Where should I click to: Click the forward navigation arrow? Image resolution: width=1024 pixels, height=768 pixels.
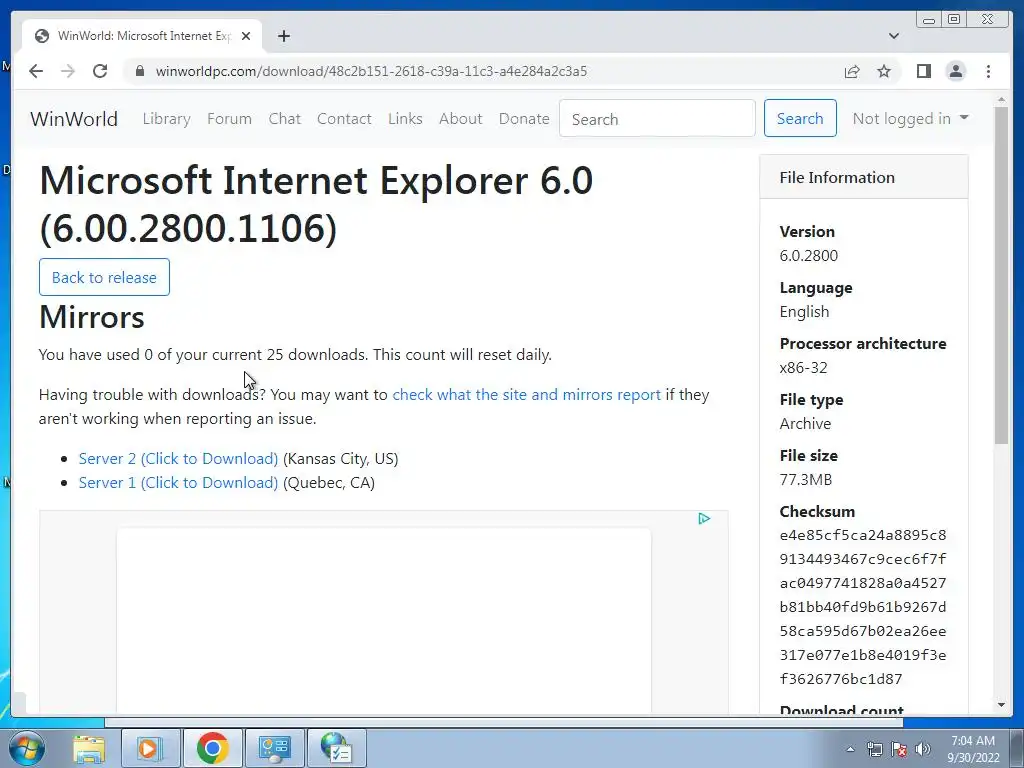68,71
